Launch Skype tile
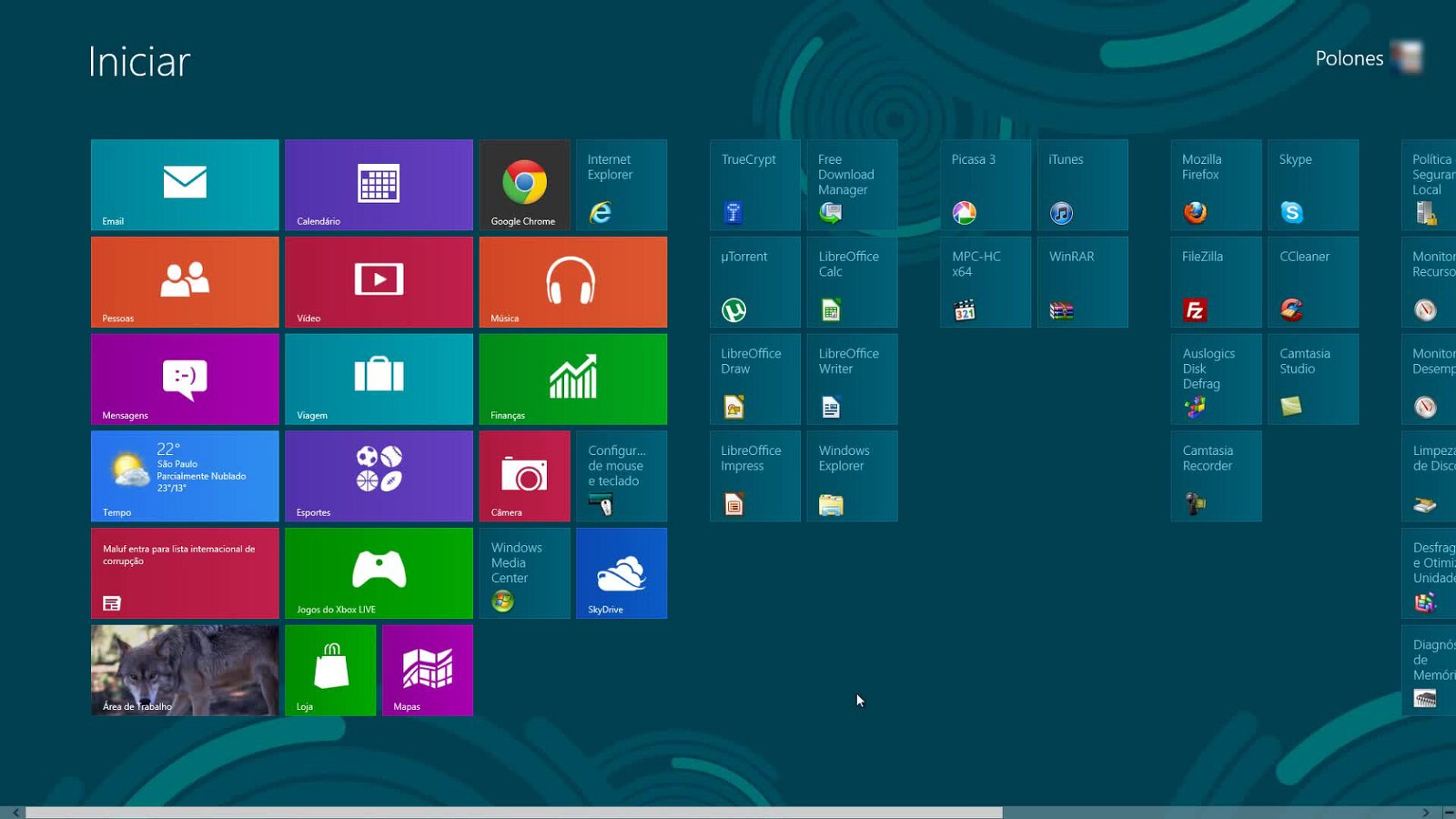This screenshot has width=1456, height=819. pyautogui.click(x=1312, y=185)
